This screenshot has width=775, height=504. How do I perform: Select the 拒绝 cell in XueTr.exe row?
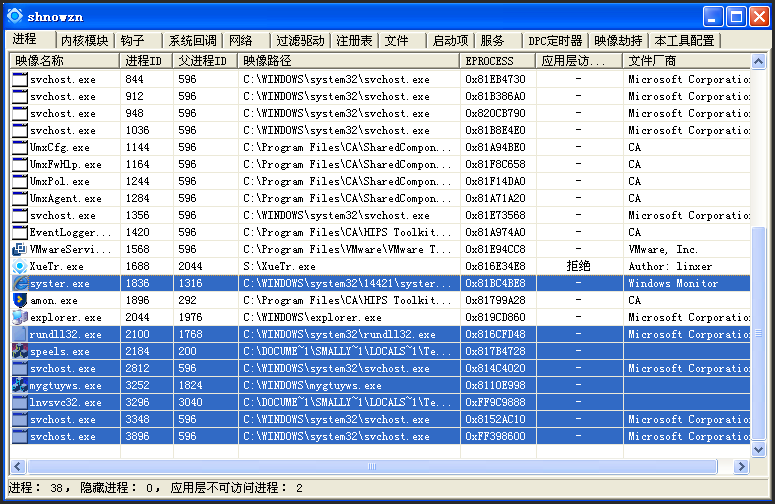coord(578,266)
